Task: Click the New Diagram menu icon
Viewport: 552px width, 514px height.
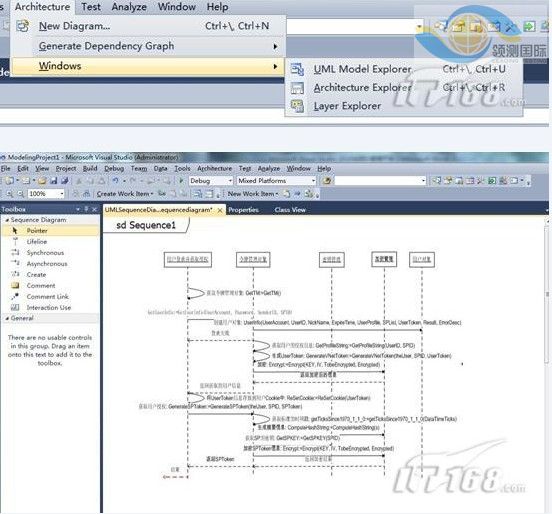Action: [x=23, y=26]
